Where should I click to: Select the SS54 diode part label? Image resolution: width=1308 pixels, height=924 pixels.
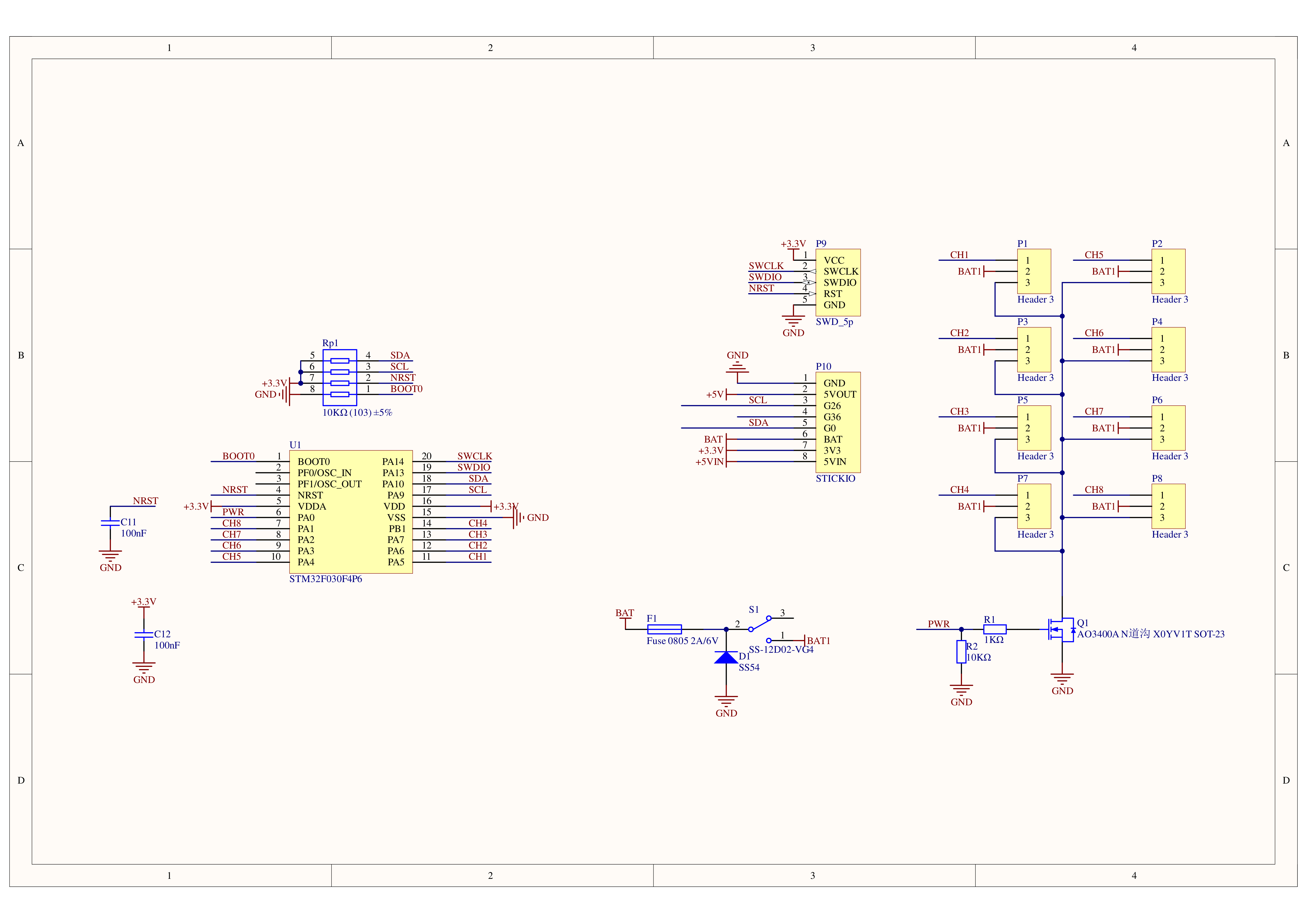[x=749, y=668]
